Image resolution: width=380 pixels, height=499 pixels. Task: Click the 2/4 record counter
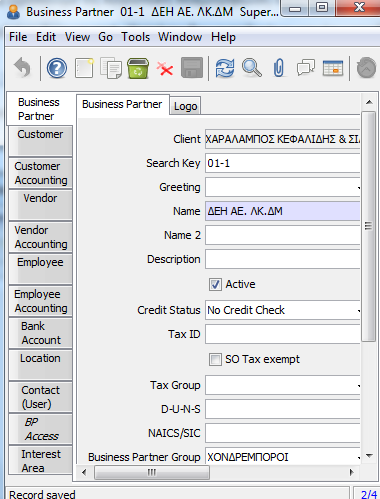[x=368, y=494]
